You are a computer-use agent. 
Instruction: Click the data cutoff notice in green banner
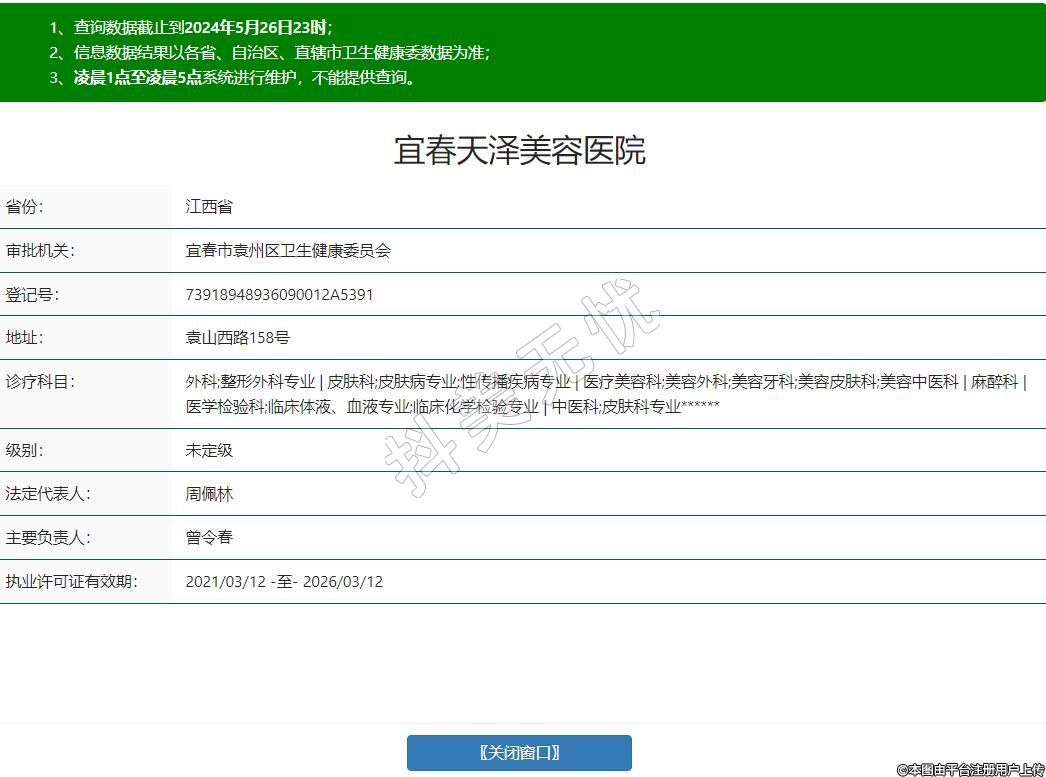pyautogui.click(x=190, y=28)
